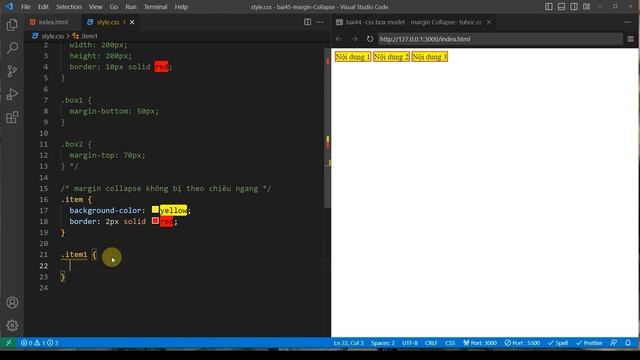The width and height of the screenshot is (640, 360).
Task: Click the .item1 selector on line 21
Action: pyautogui.click(x=74, y=254)
